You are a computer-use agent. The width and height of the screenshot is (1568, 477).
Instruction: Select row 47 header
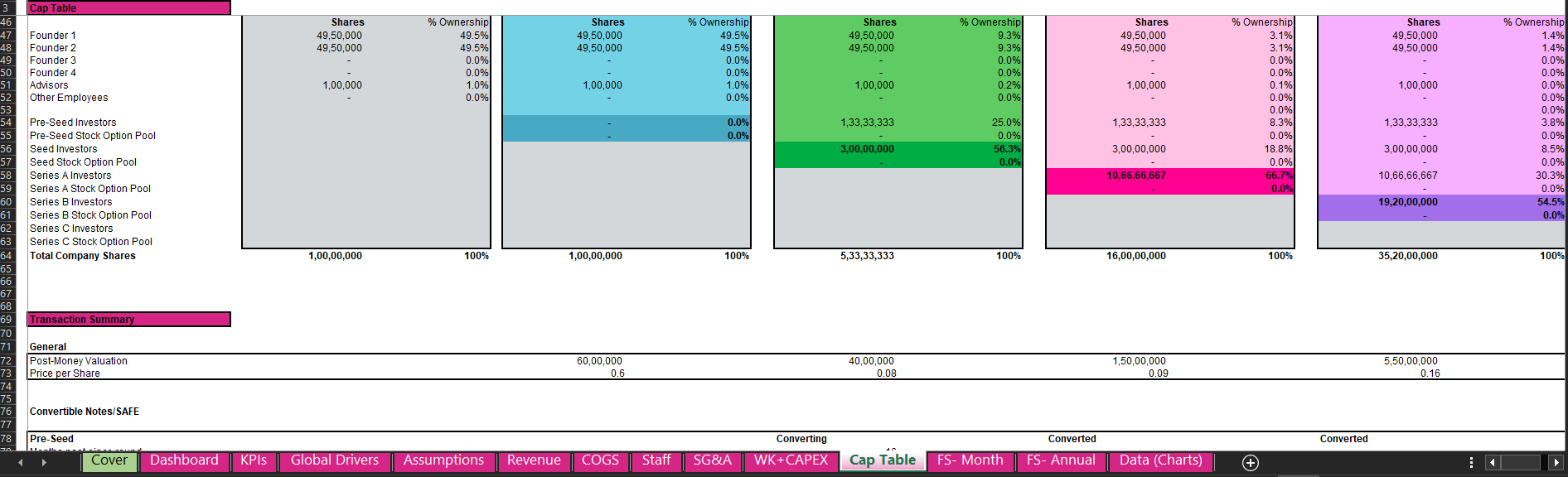(x=7, y=36)
